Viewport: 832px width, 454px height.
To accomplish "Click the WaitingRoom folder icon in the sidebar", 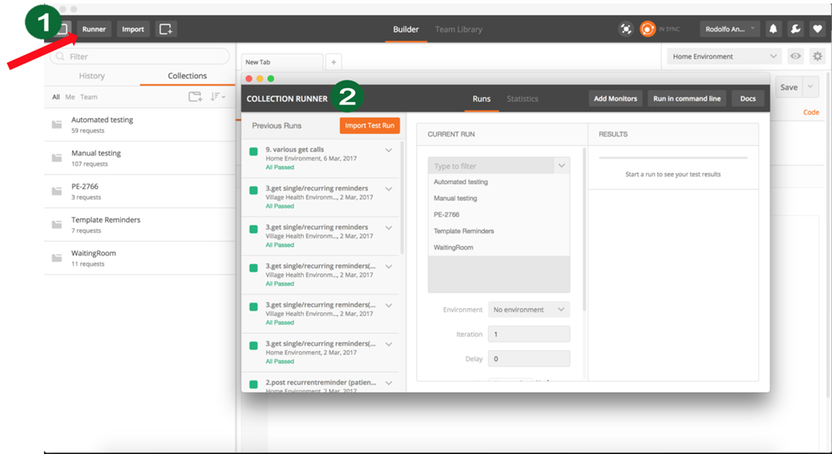I will click(x=57, y=258).
